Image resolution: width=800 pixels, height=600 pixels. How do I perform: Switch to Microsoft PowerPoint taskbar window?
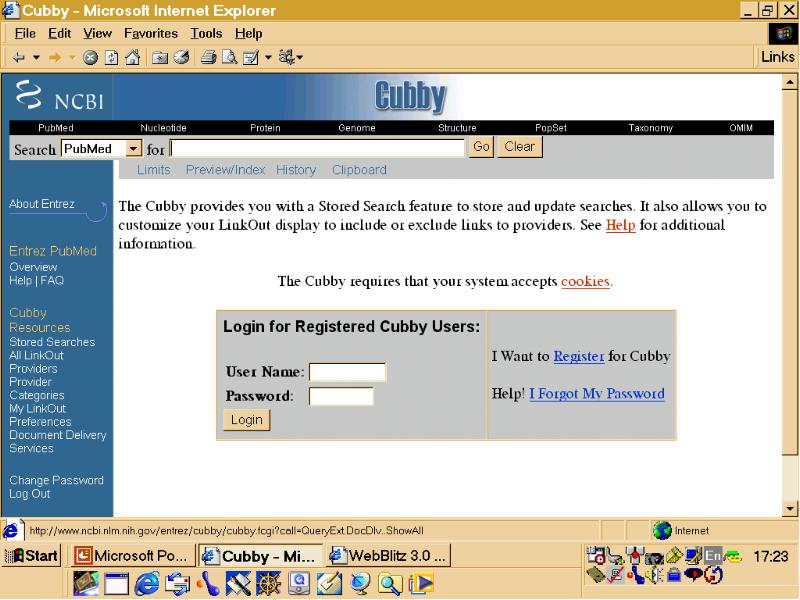point(132,556)
